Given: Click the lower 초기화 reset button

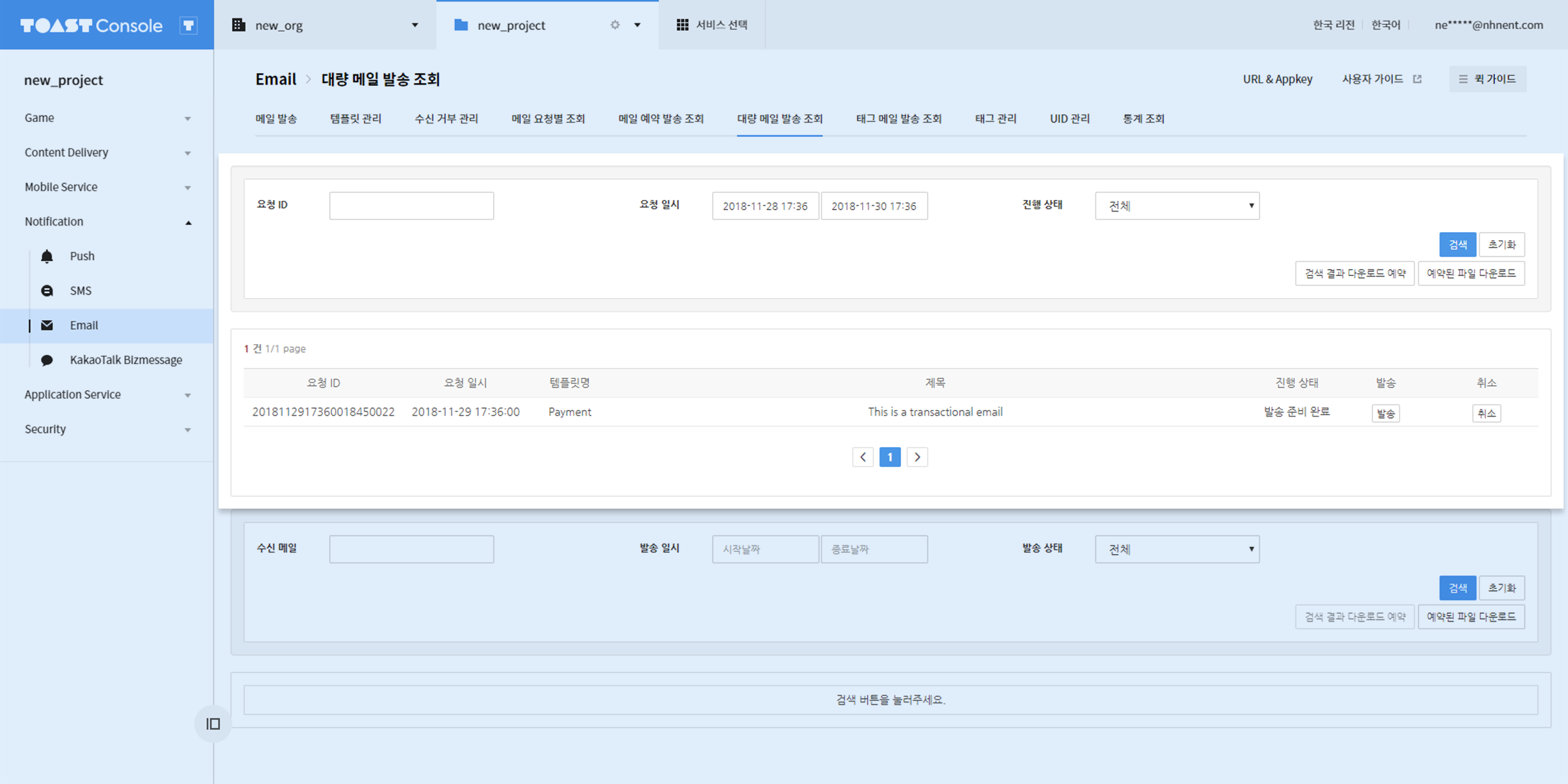Looking at the screenshot, I should (1502, 588).
